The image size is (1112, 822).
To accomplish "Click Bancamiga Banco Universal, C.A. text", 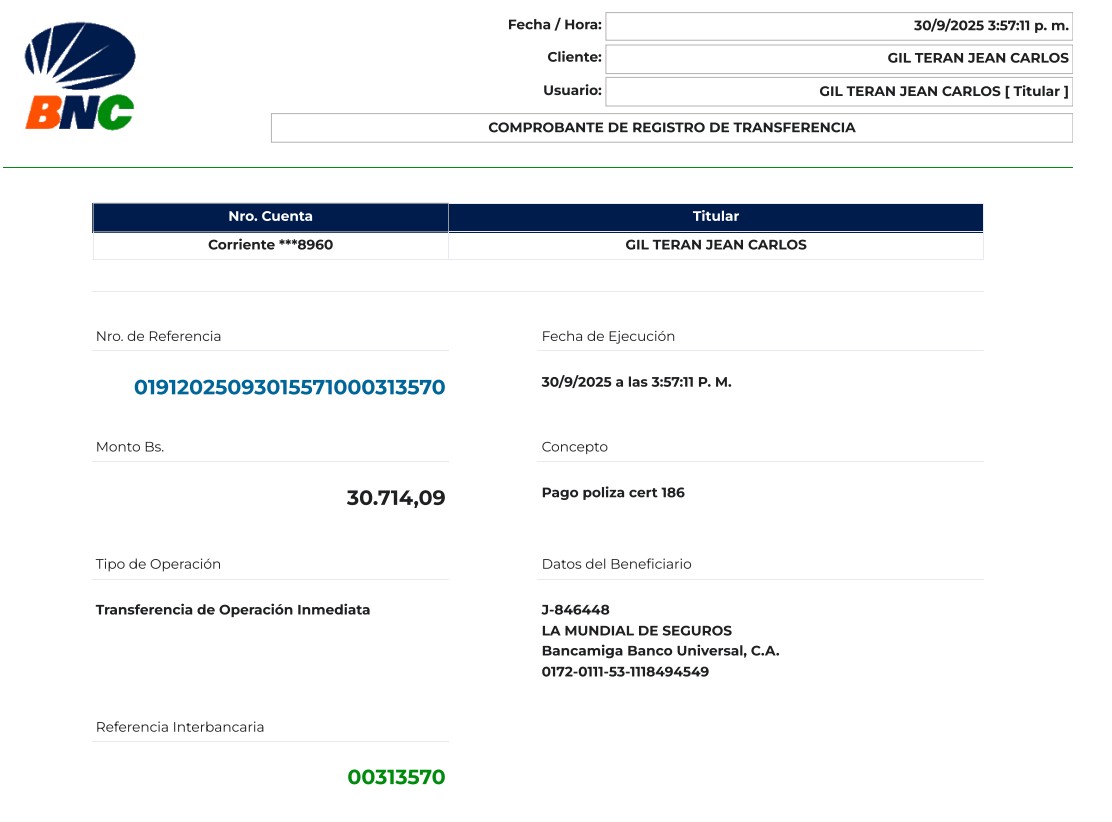I will [660, 651].
